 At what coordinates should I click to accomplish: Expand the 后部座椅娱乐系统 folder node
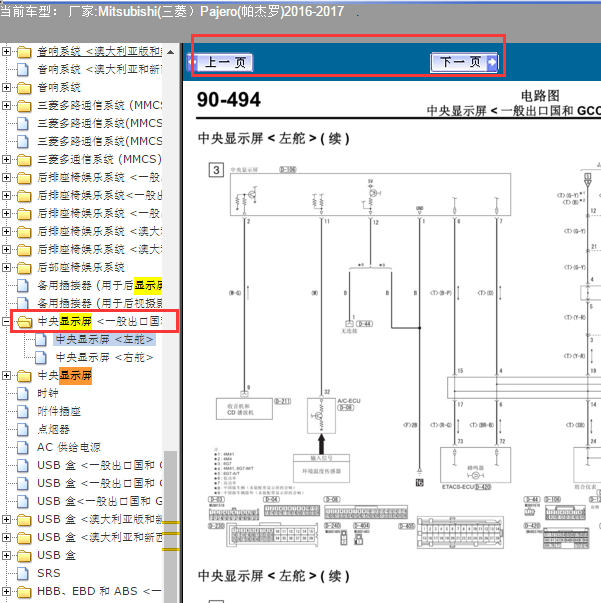coord(6,267)
